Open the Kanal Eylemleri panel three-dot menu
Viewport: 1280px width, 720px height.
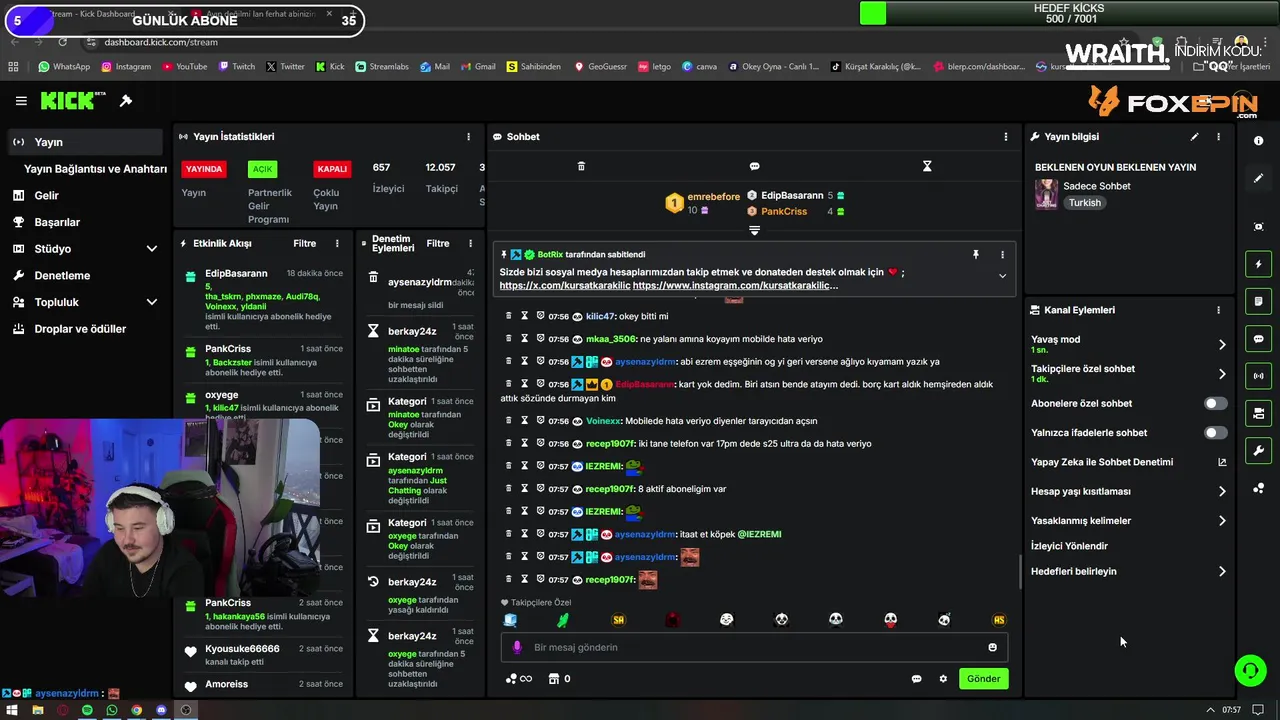1218,310
